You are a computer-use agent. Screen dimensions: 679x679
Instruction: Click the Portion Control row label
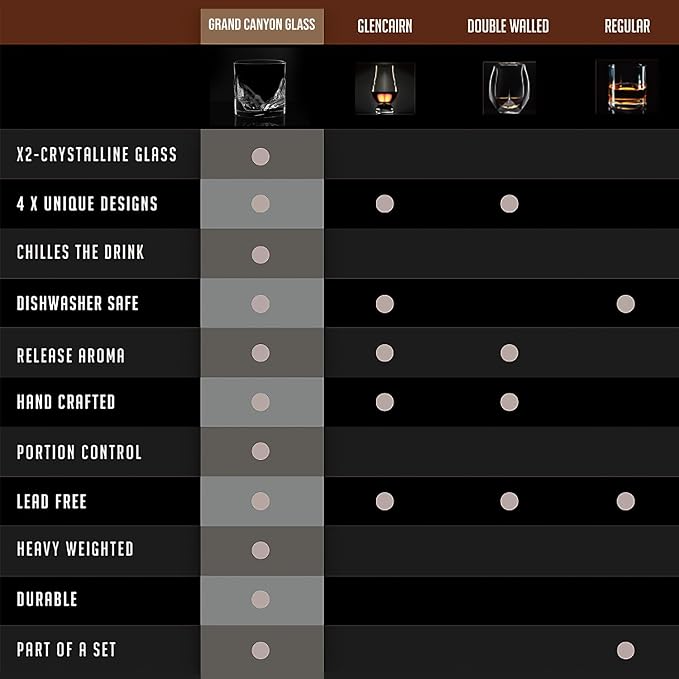point(79,452)
